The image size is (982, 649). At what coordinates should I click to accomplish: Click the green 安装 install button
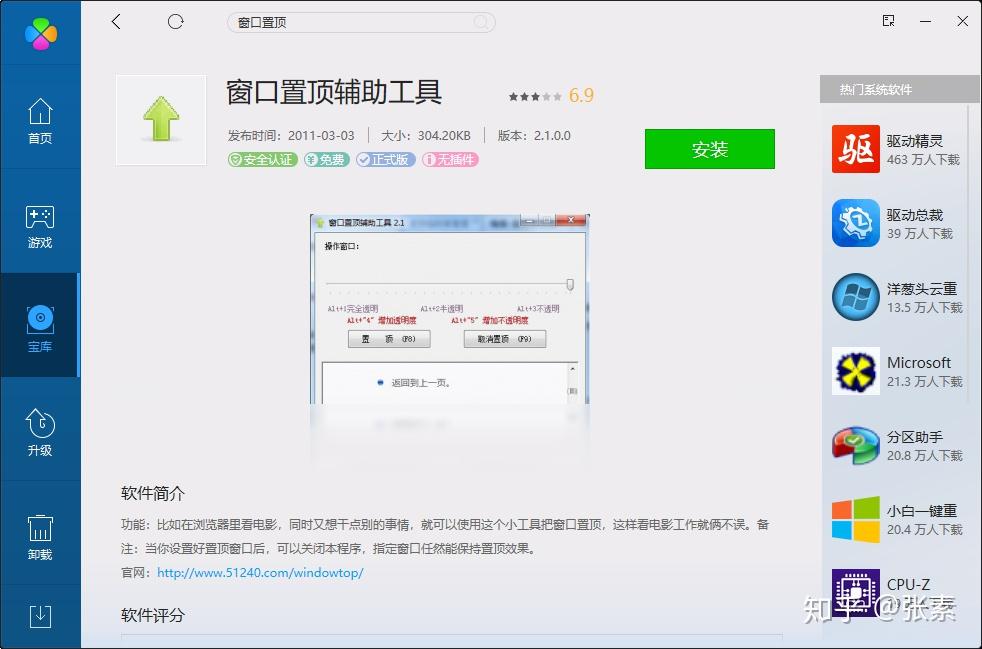[x=710, y=149]
